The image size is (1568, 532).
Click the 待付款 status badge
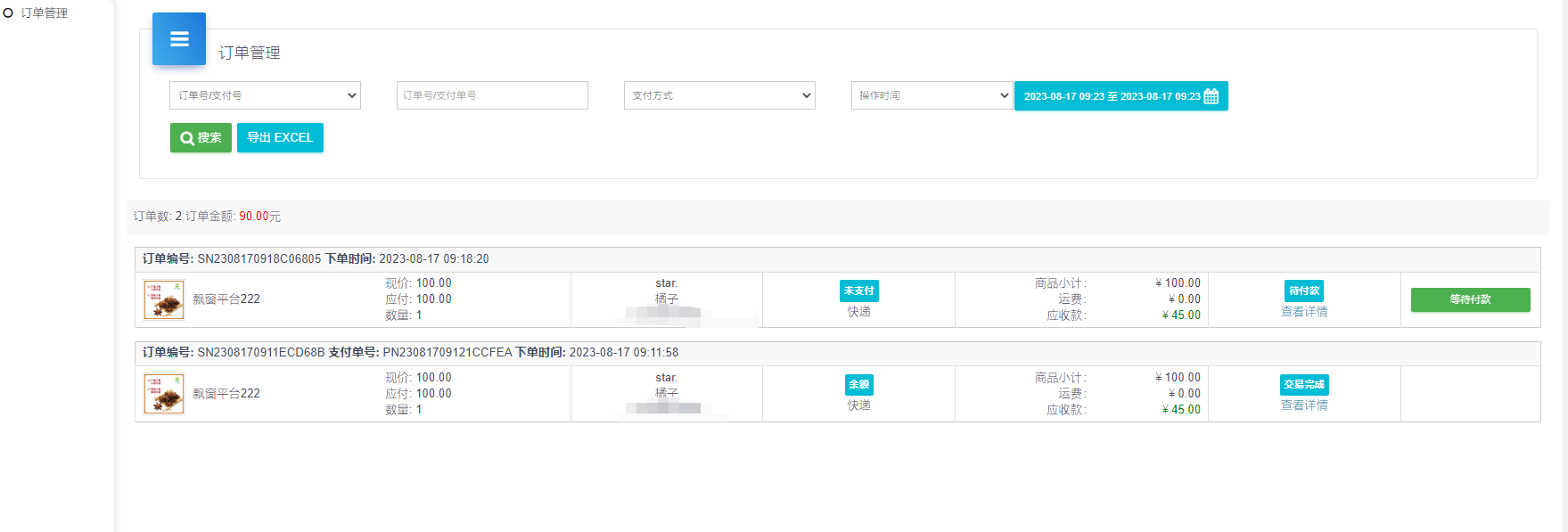(1304, 291)
